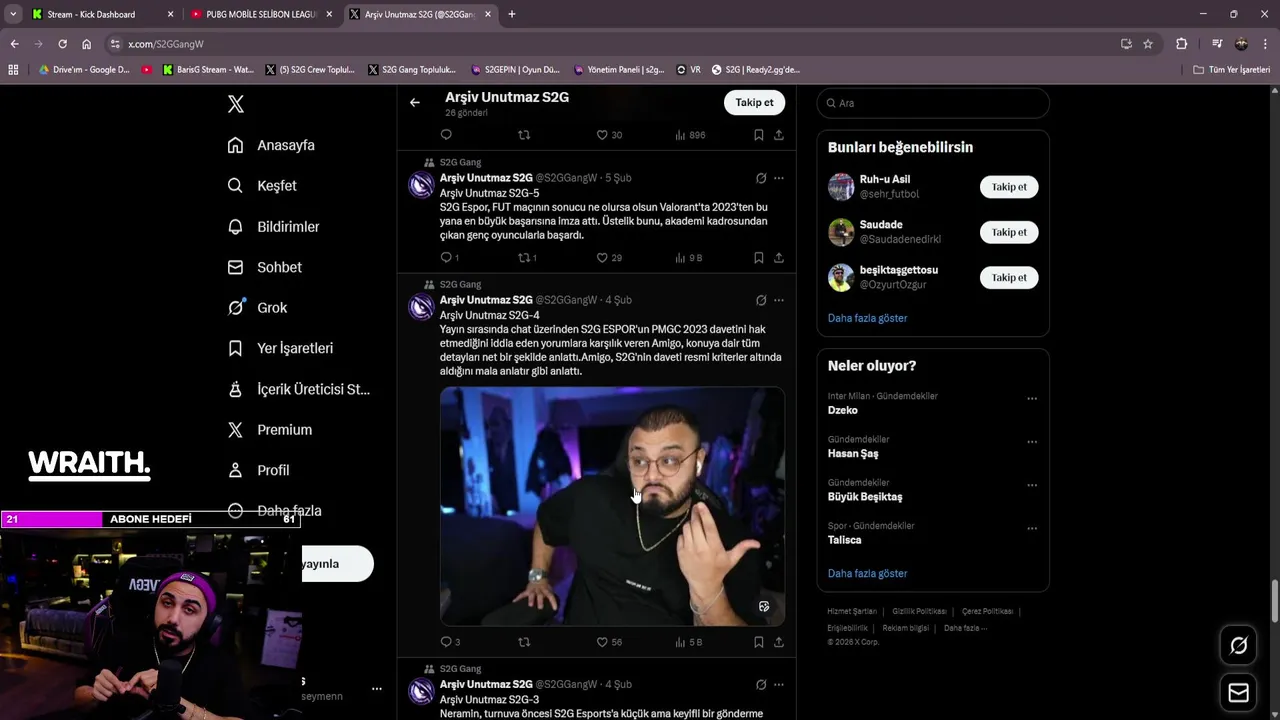This screenshot has height=720, width=1280.
Task: Click the X logo in sidebar
Action: click(x=235, y=104)
